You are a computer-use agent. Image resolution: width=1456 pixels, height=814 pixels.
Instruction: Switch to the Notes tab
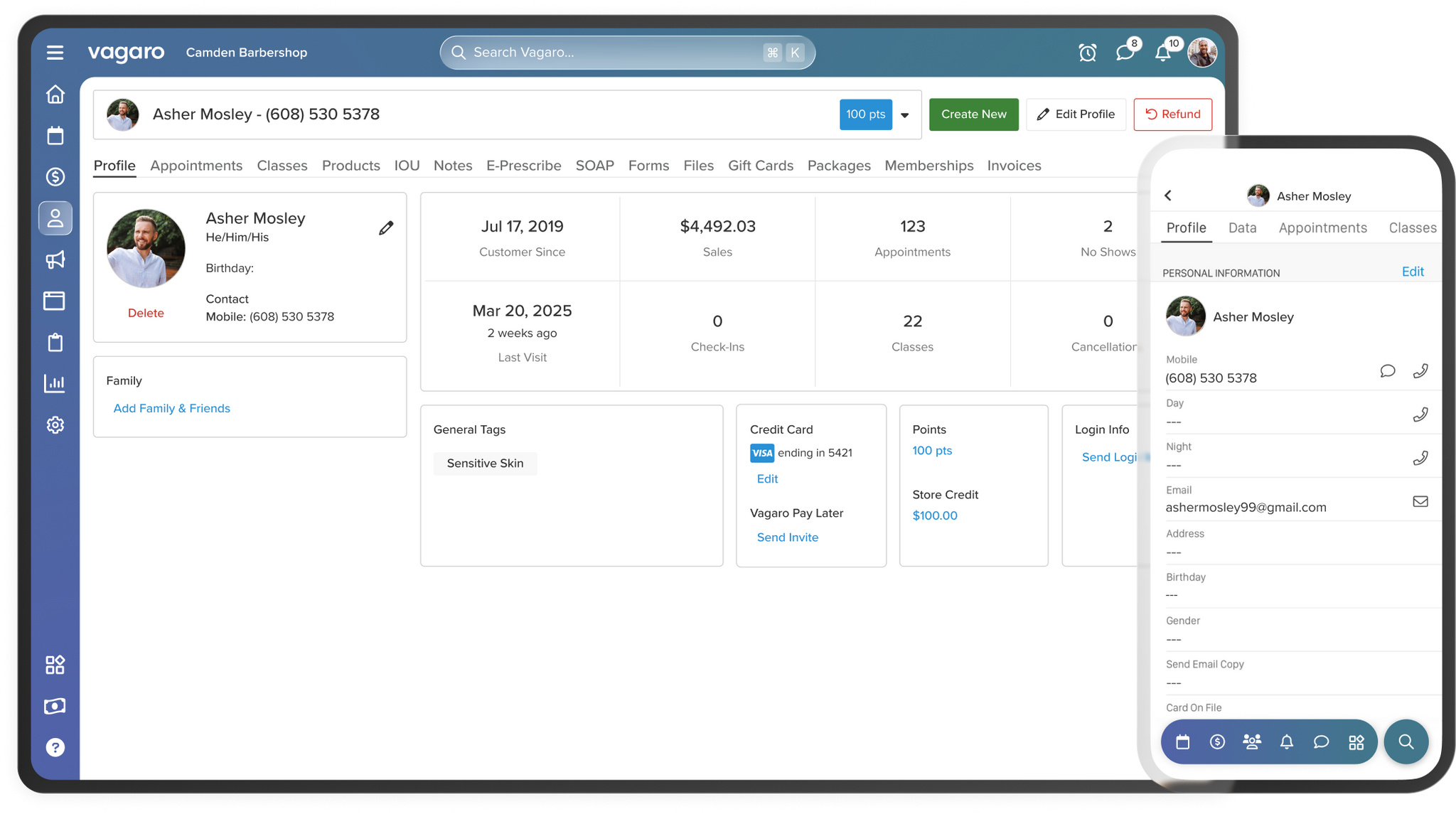(x=453, y=166)
